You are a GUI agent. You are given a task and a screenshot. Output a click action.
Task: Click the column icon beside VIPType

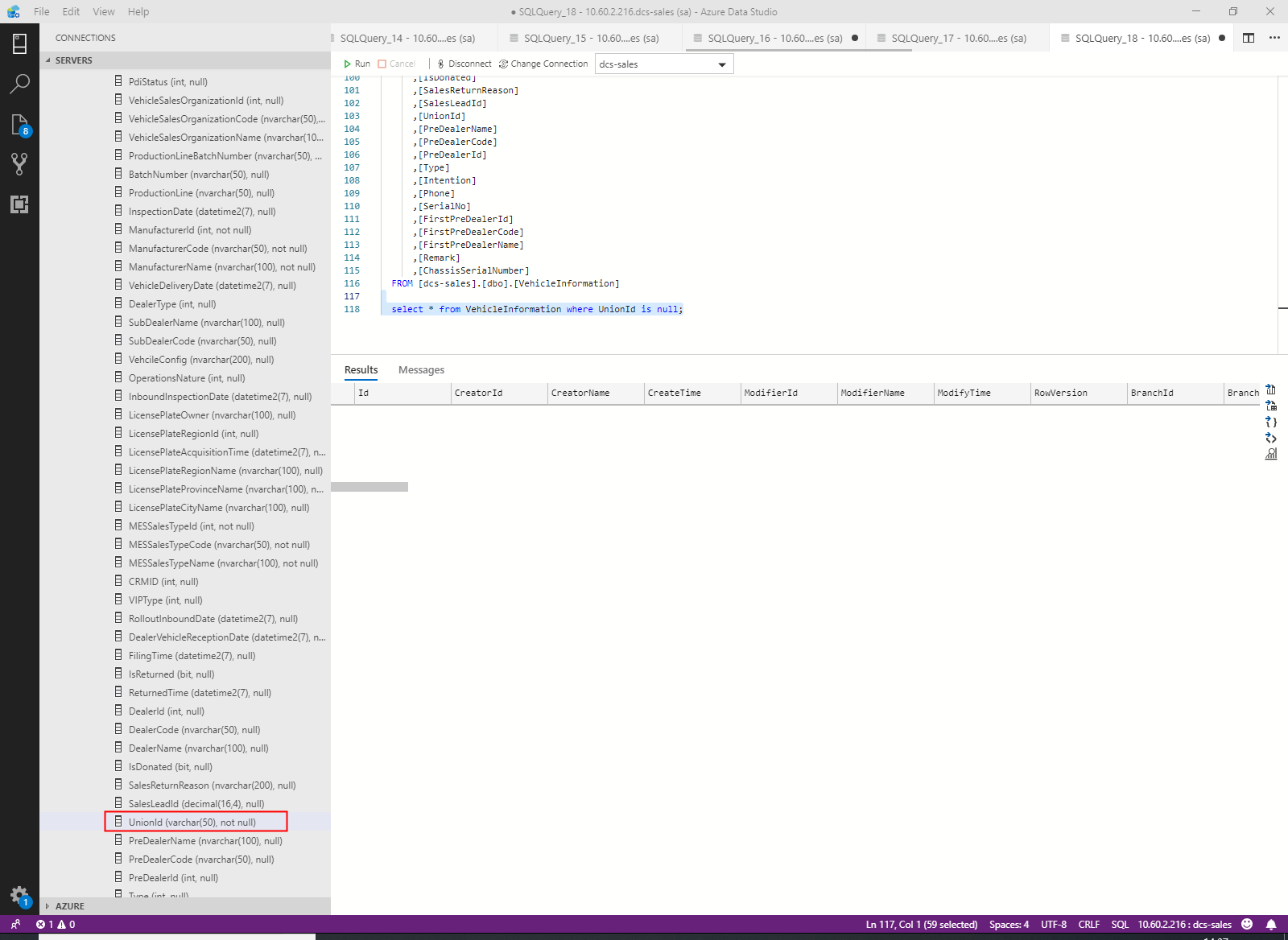(118, 600)
